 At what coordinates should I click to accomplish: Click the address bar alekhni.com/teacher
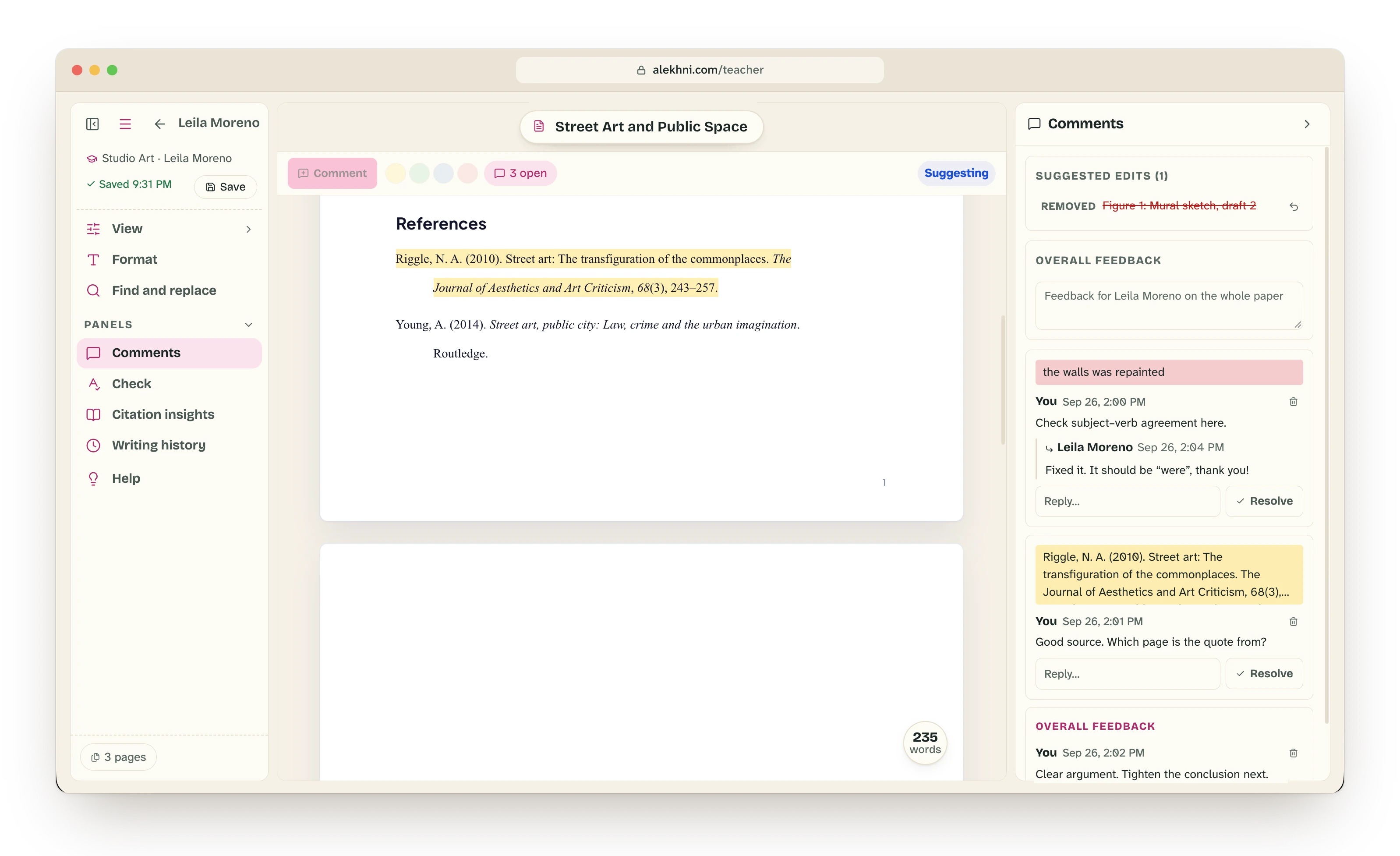tap(700, 70)
